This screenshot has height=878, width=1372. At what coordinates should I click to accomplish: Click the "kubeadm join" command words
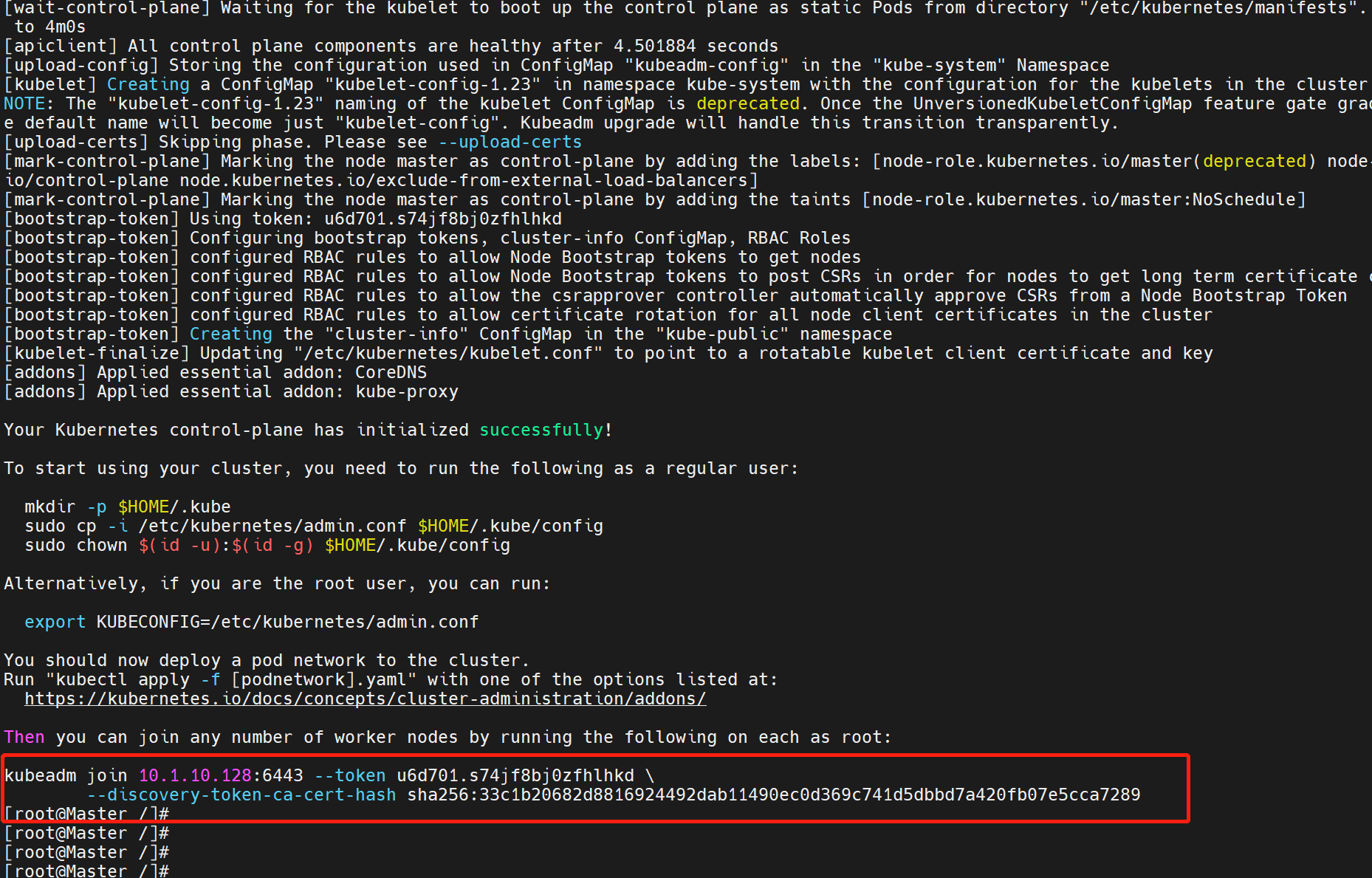(66, 775)
